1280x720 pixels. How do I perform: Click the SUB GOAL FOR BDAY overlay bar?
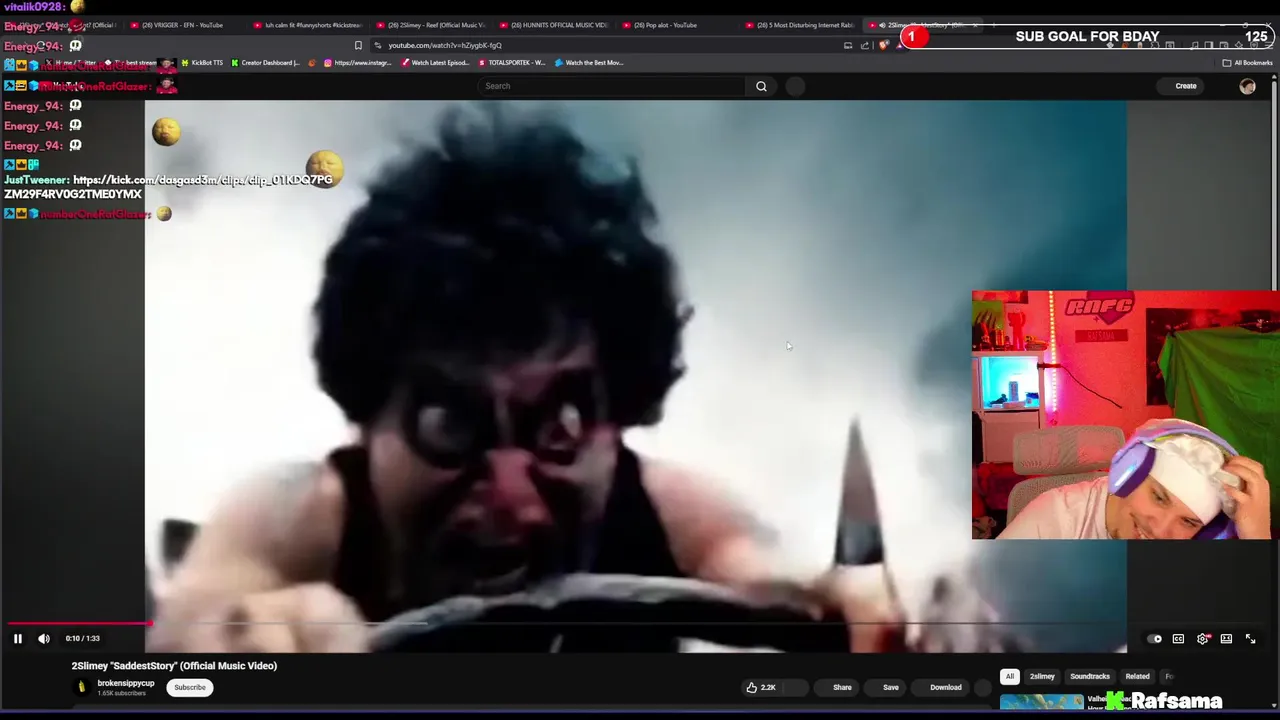coord(1087,37)
